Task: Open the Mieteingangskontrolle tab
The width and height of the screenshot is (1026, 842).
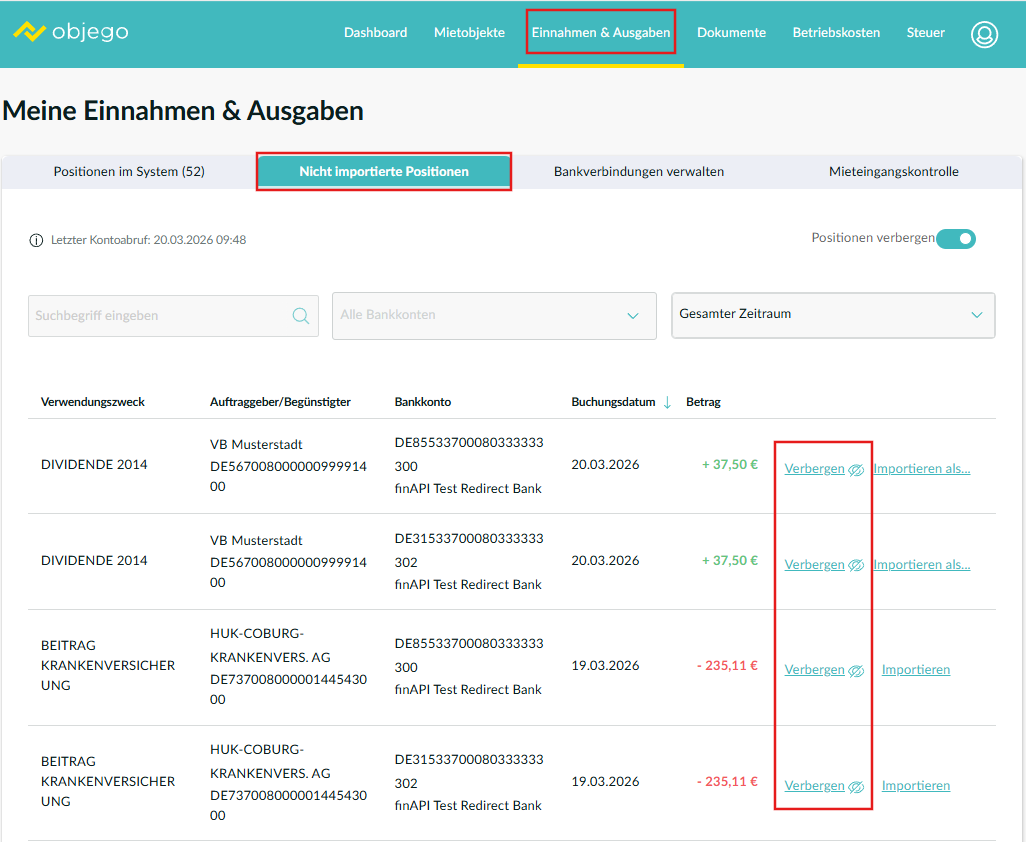Action: click(x=893, y=172)
